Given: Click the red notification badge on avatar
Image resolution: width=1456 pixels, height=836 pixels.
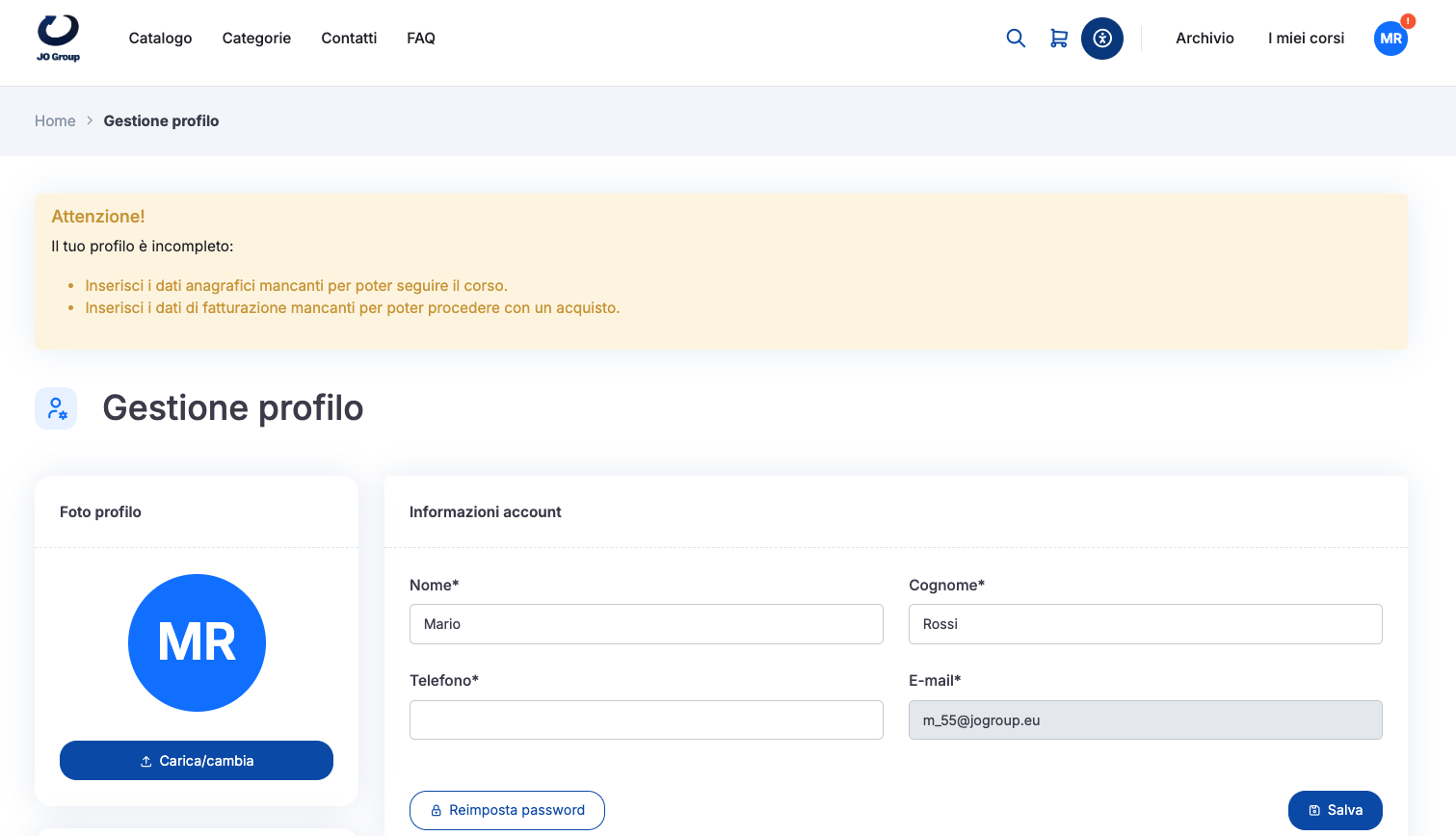Looking at the screenshot, I should pyautogui.click(x=1408, y=20).
